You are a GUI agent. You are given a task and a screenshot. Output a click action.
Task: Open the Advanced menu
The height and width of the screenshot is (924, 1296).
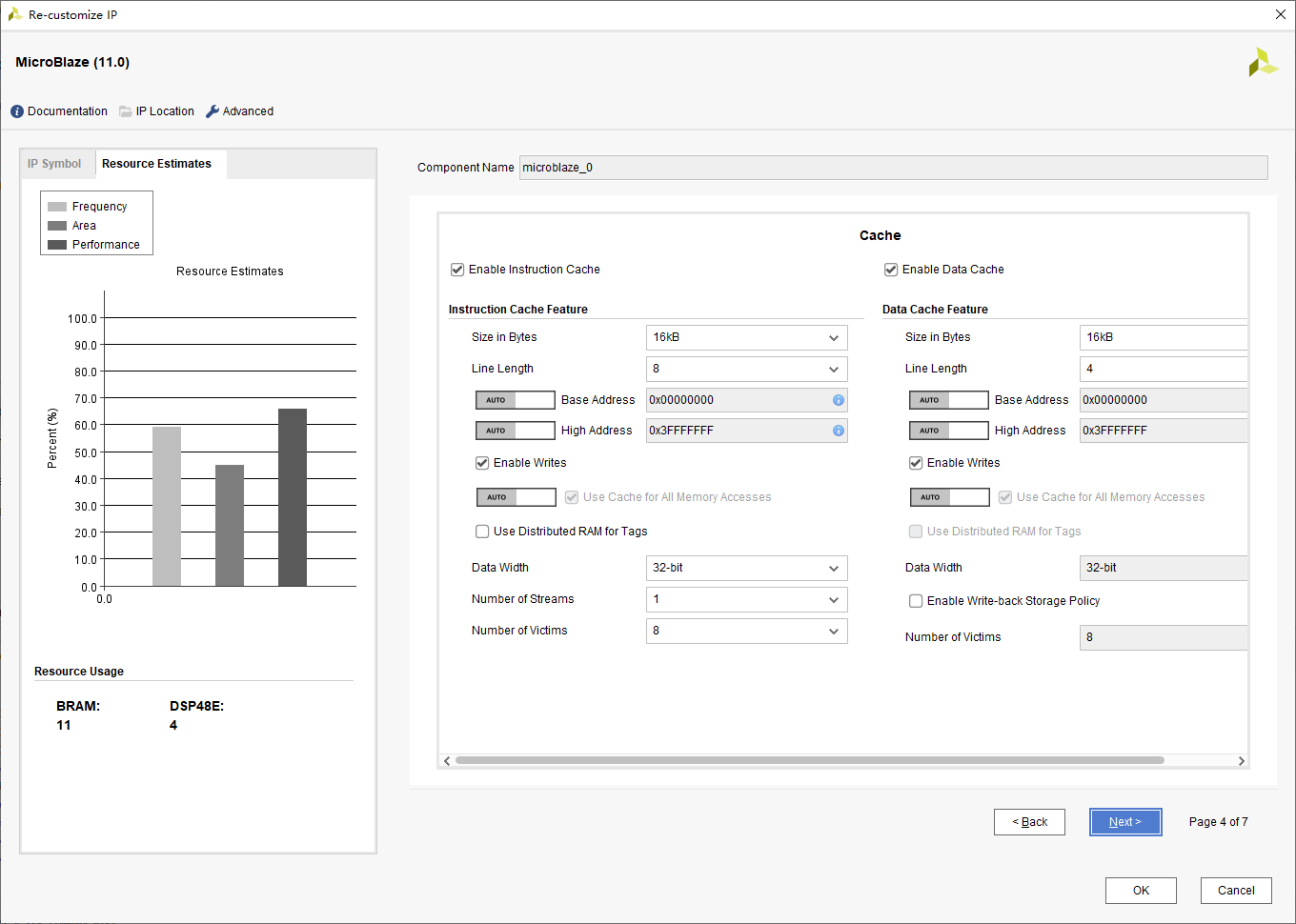(240, 111)
